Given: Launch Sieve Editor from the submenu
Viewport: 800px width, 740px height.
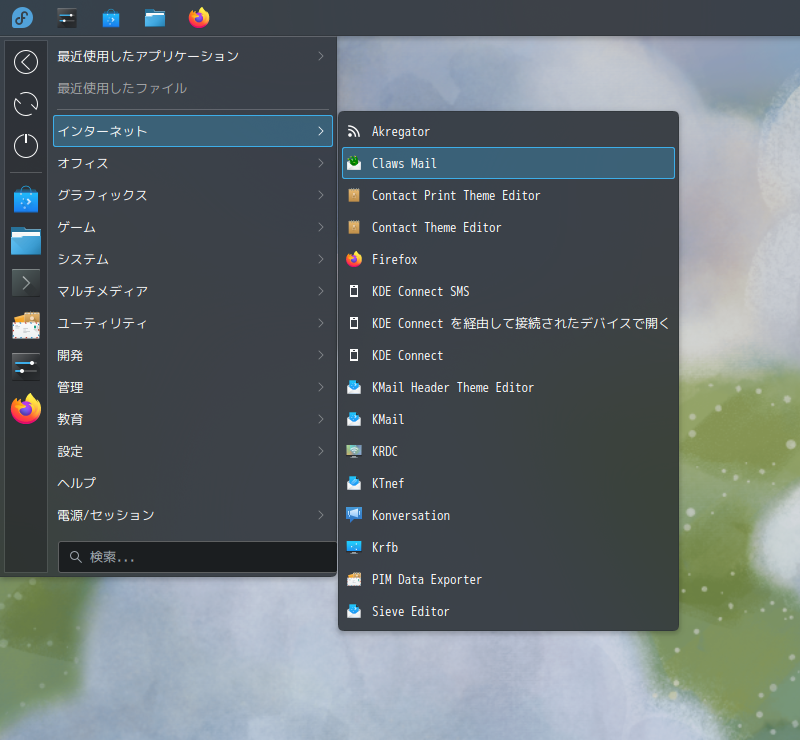Looking at the screenshot, I should 508,611.
